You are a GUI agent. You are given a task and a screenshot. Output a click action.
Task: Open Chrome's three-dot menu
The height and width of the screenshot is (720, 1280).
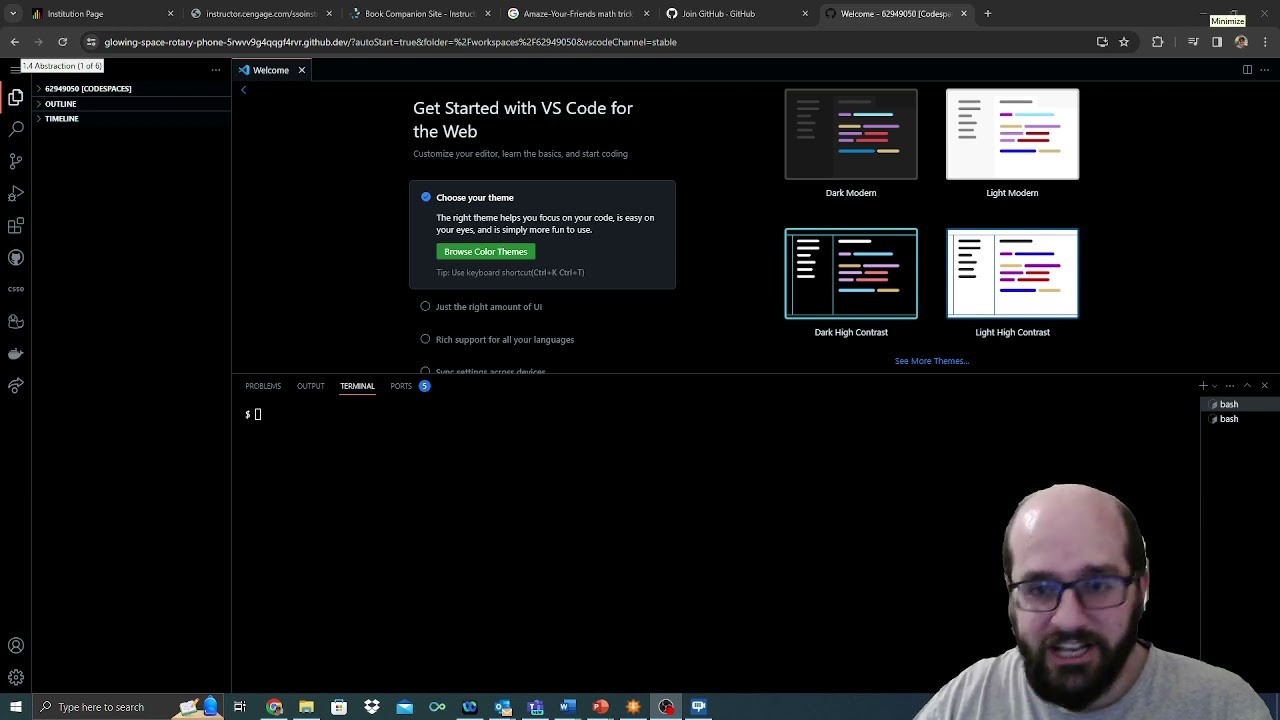[x=1265, y=42]
